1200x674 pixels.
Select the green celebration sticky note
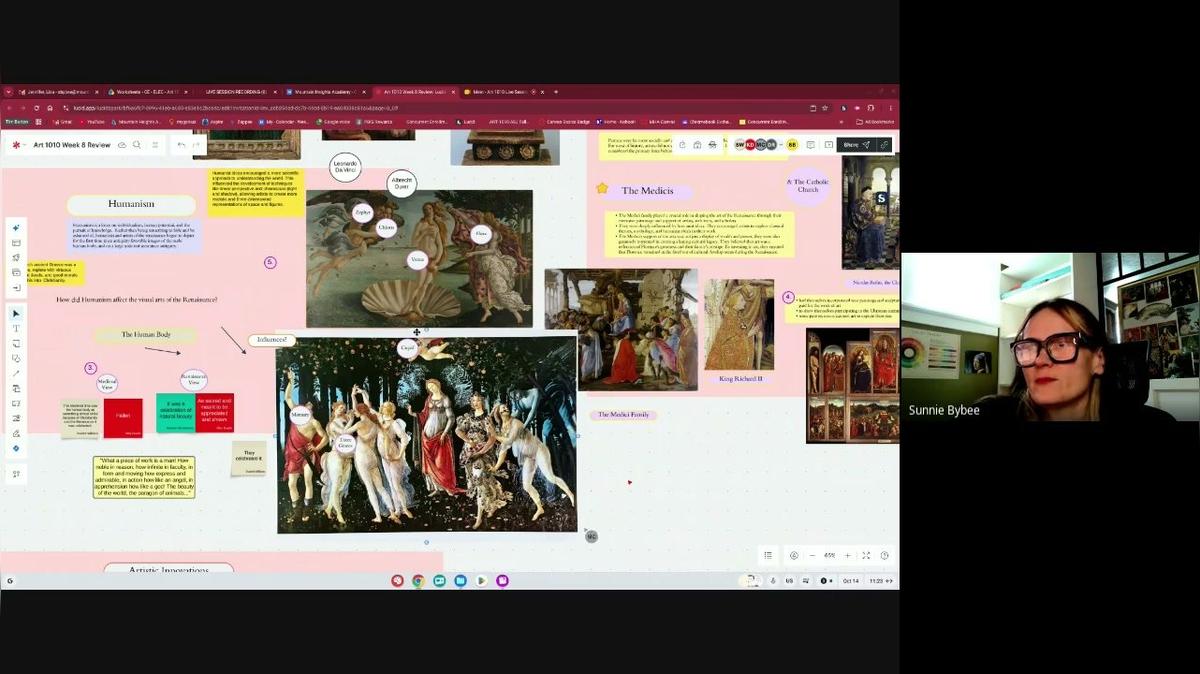point(175,413)
